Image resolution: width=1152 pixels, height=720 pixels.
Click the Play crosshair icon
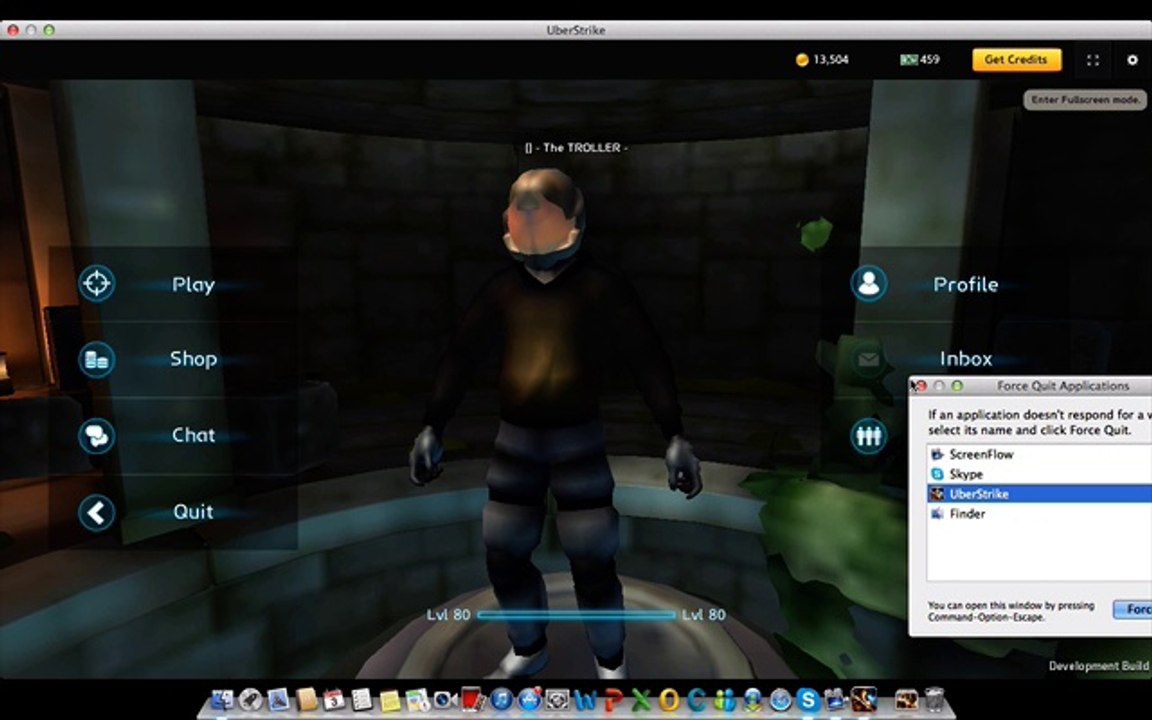pyautogui.click(x=97, y=283)
